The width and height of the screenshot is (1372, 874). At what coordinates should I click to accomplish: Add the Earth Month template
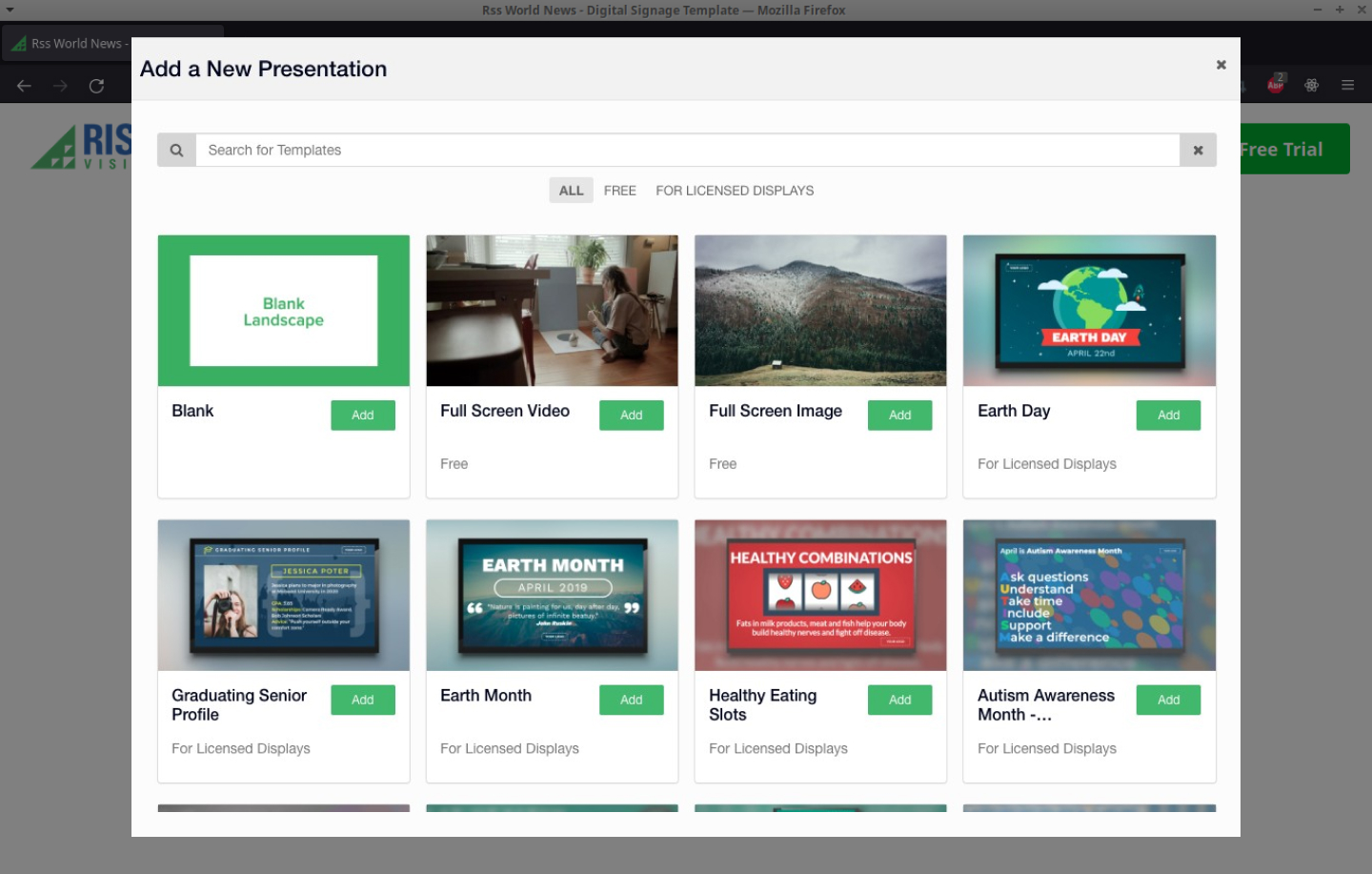coord(632,701)
